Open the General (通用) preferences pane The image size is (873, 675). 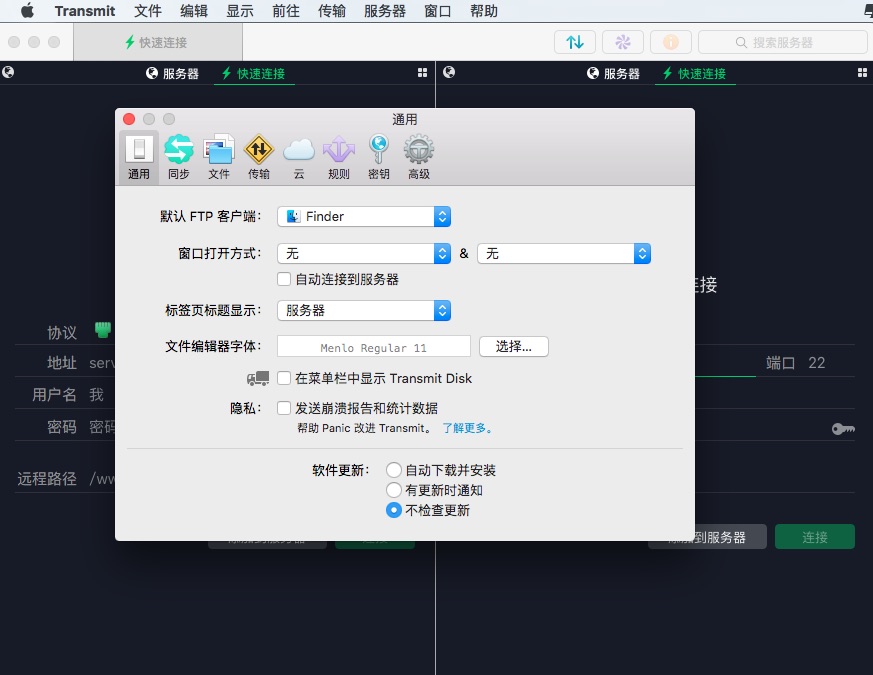pyautogui.click(x=139, y=158)
